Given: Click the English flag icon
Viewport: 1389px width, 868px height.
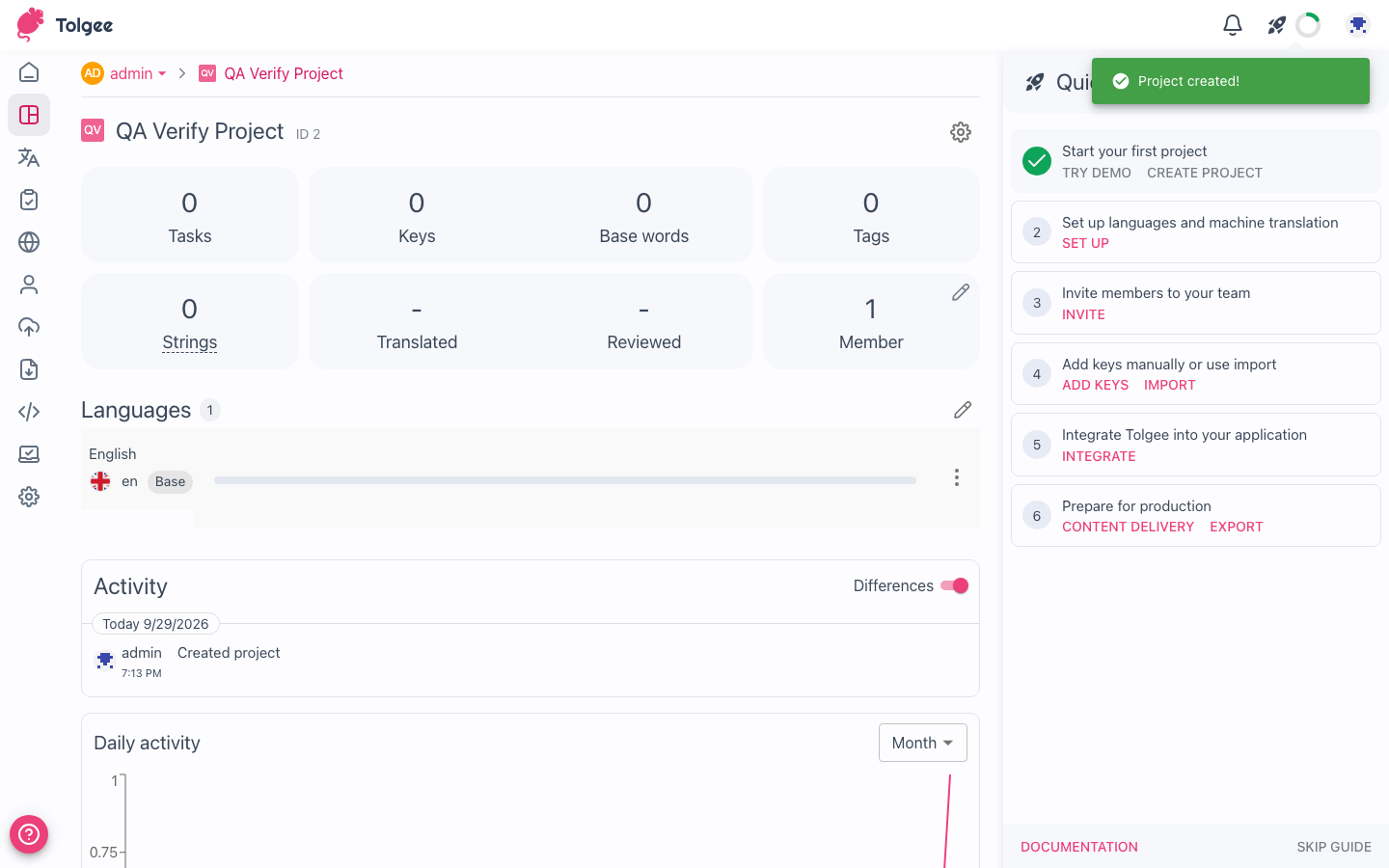Looking at the screenshot, I should click(100, 481).
